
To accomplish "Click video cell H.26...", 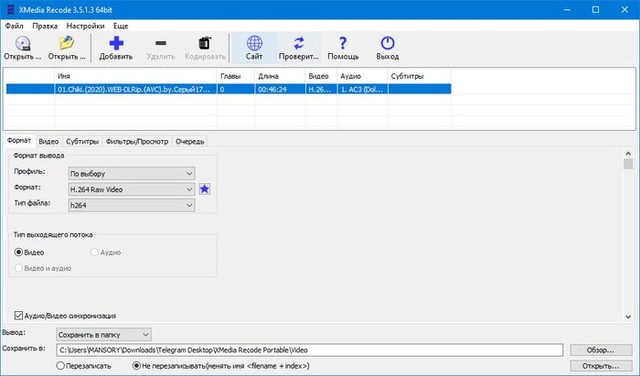I will point(321,89).
